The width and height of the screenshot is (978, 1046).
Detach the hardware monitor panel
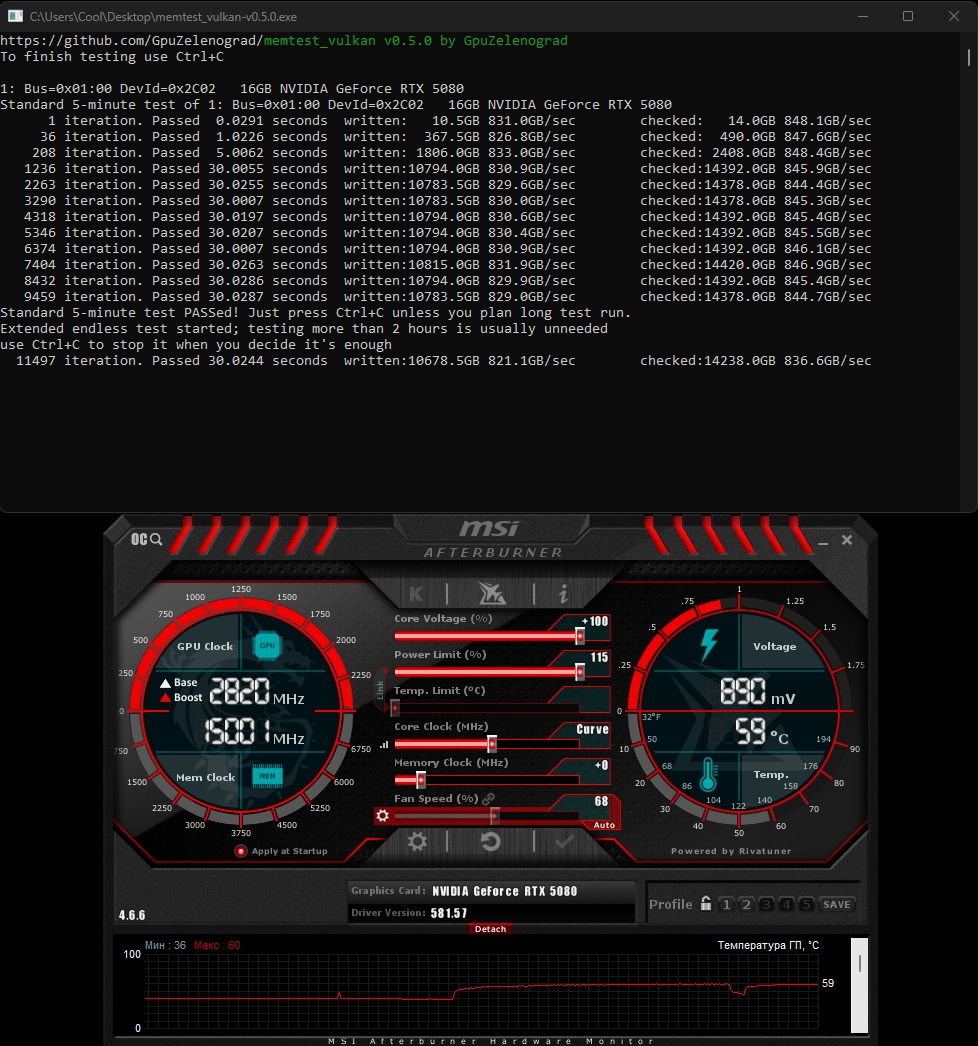tap(490, 929)
